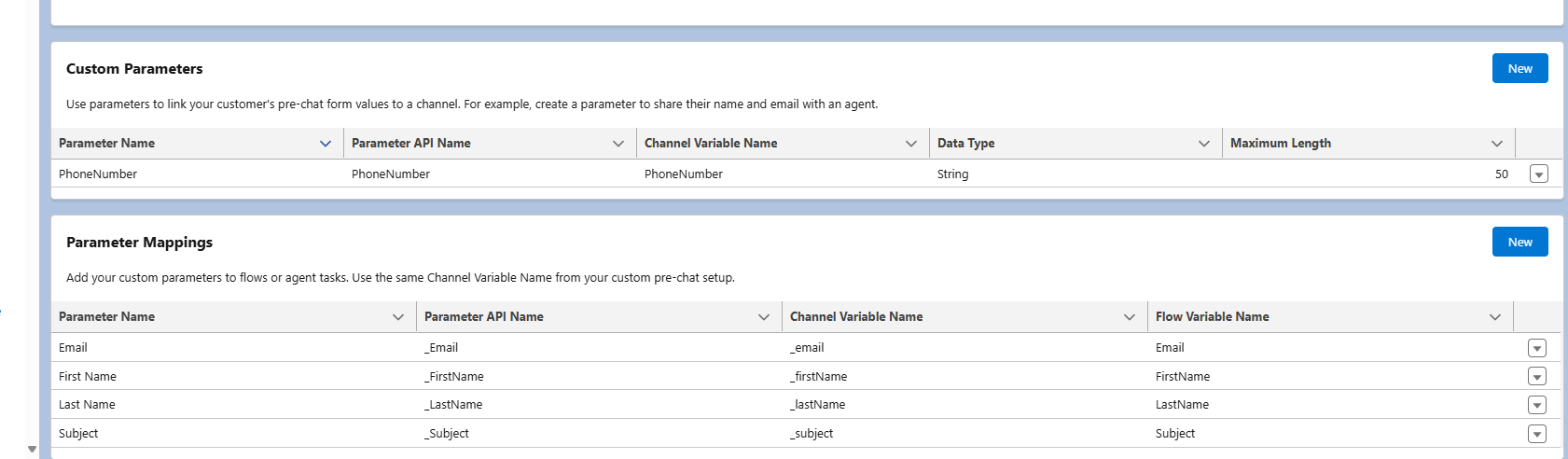This screenshot has width=1568, height=459.
Task: Open Maximum Length column chevron menu
Action: point(1497,144)
